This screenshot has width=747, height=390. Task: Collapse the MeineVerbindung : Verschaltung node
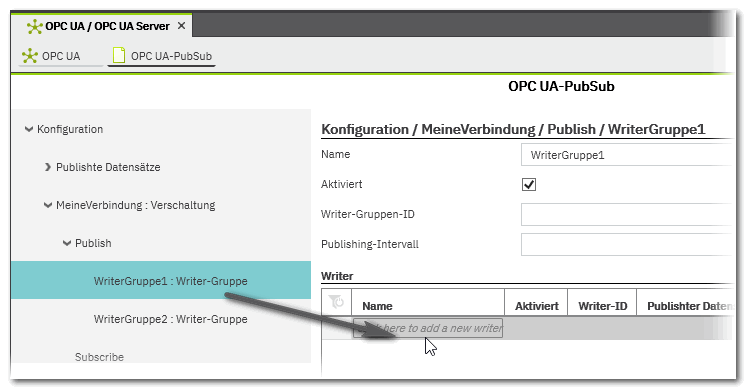[48, 205]
